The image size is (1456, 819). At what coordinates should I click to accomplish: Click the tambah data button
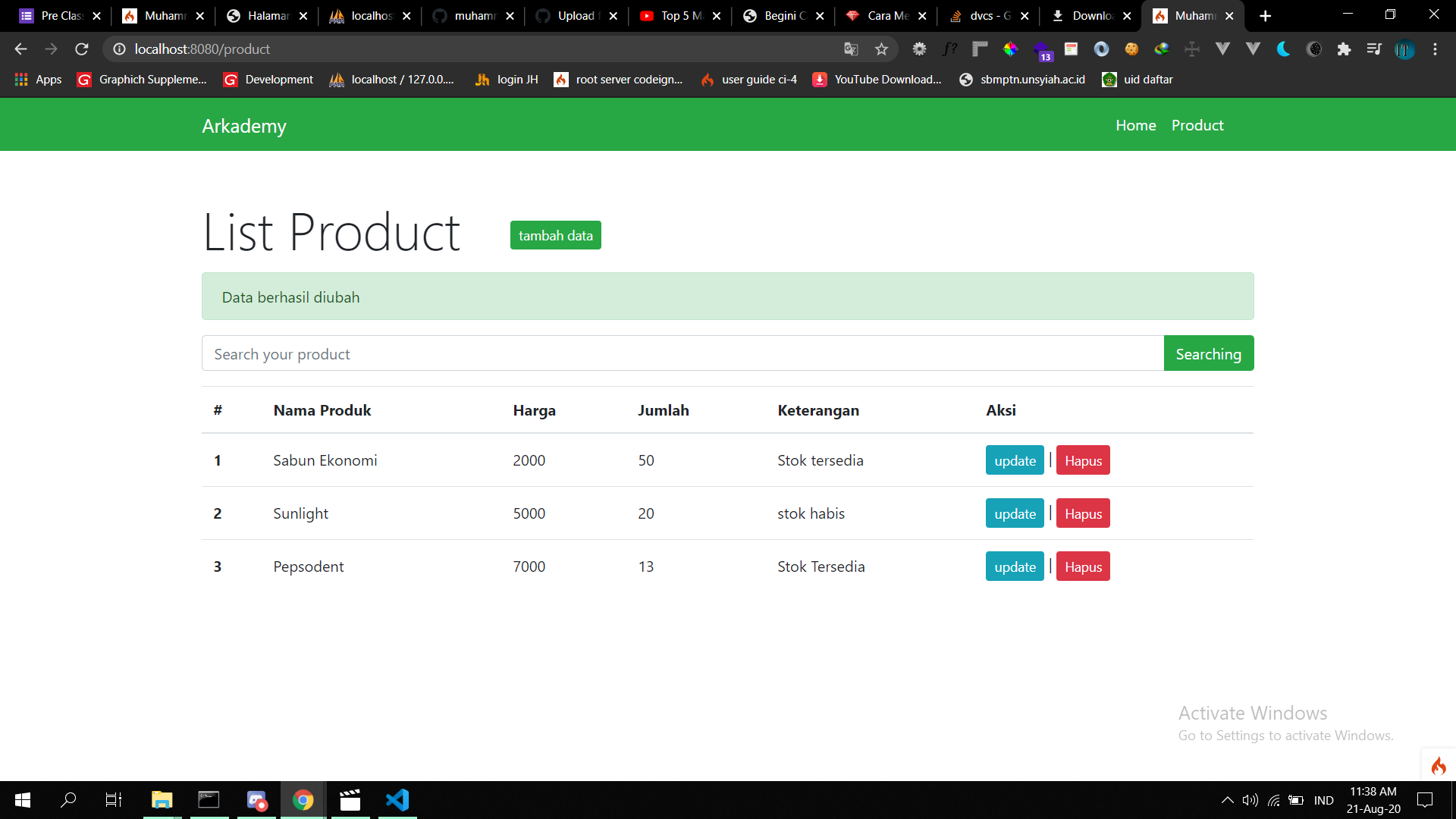[555, 235]
